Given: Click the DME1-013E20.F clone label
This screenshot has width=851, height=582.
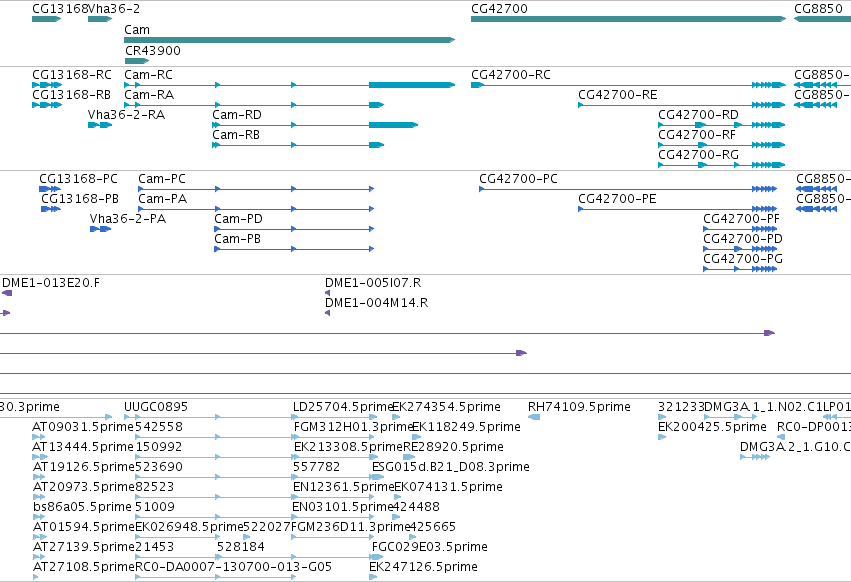Looking at the screenshot, I should [51, 283].
